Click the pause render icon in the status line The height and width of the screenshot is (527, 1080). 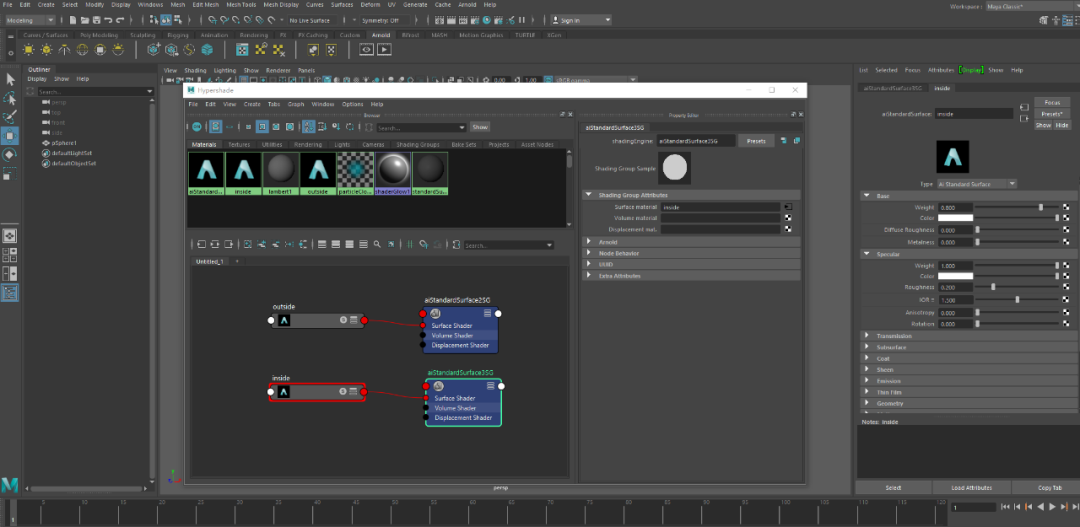[521, 21]
